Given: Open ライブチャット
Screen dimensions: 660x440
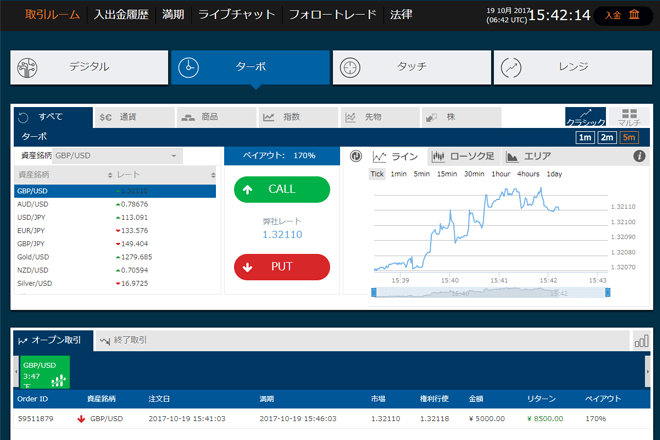Looking at the screenshot, I should pos(237,15).
